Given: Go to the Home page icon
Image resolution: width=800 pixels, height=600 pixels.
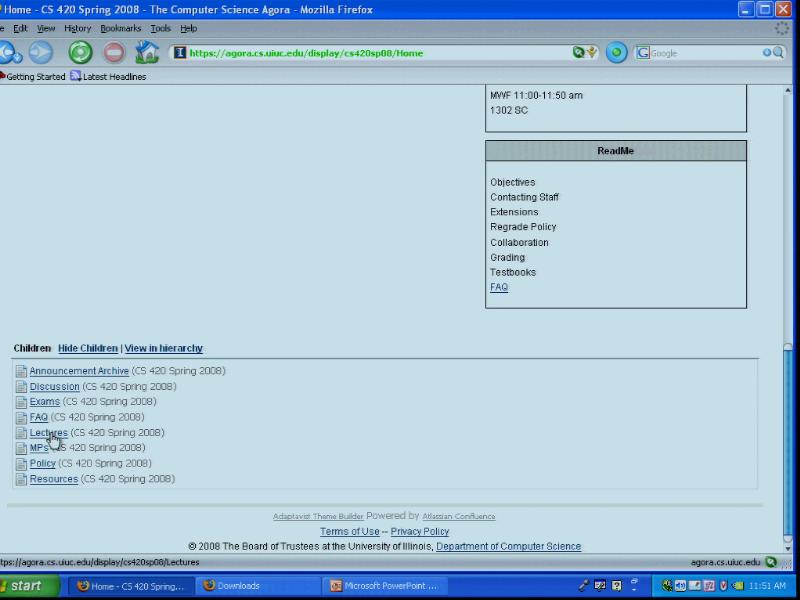Looking at the screenshot, I should pos(147,53).
